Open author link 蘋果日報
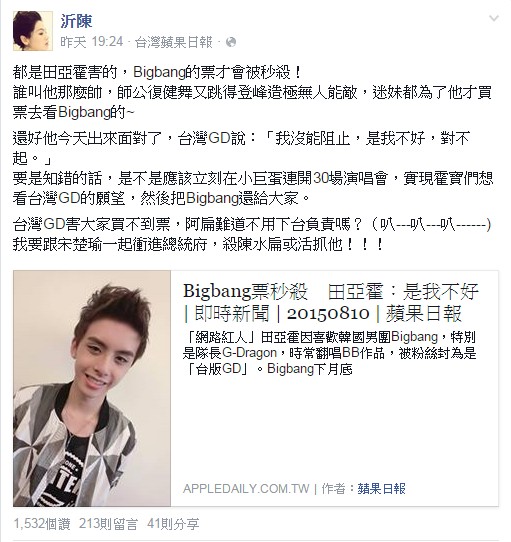 (x=381, y=489)
